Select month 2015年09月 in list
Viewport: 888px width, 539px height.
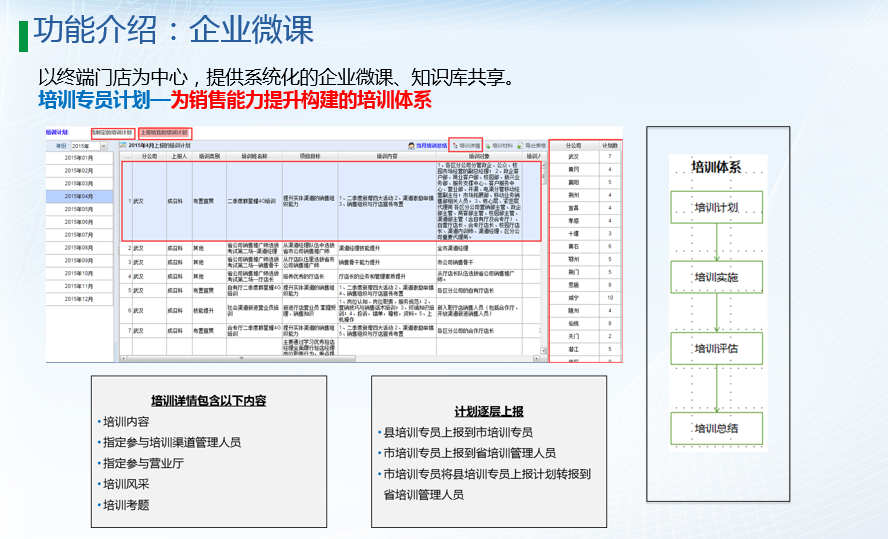pyautogui.click(x=79, y=260)
